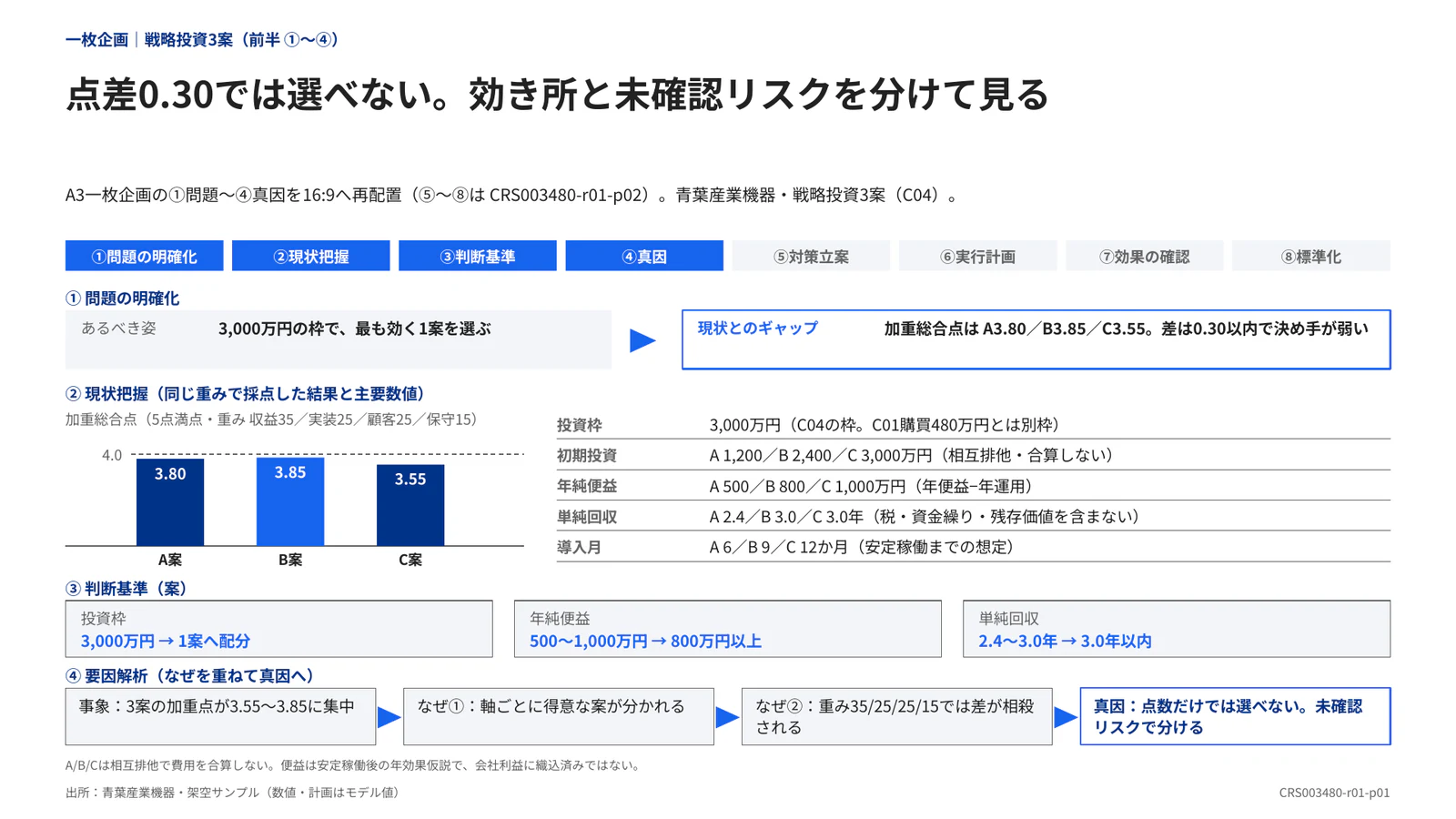Click the section heading ③ 判断基準（案）
This screenshot has width=1456, height=819.
coord(126,588)
